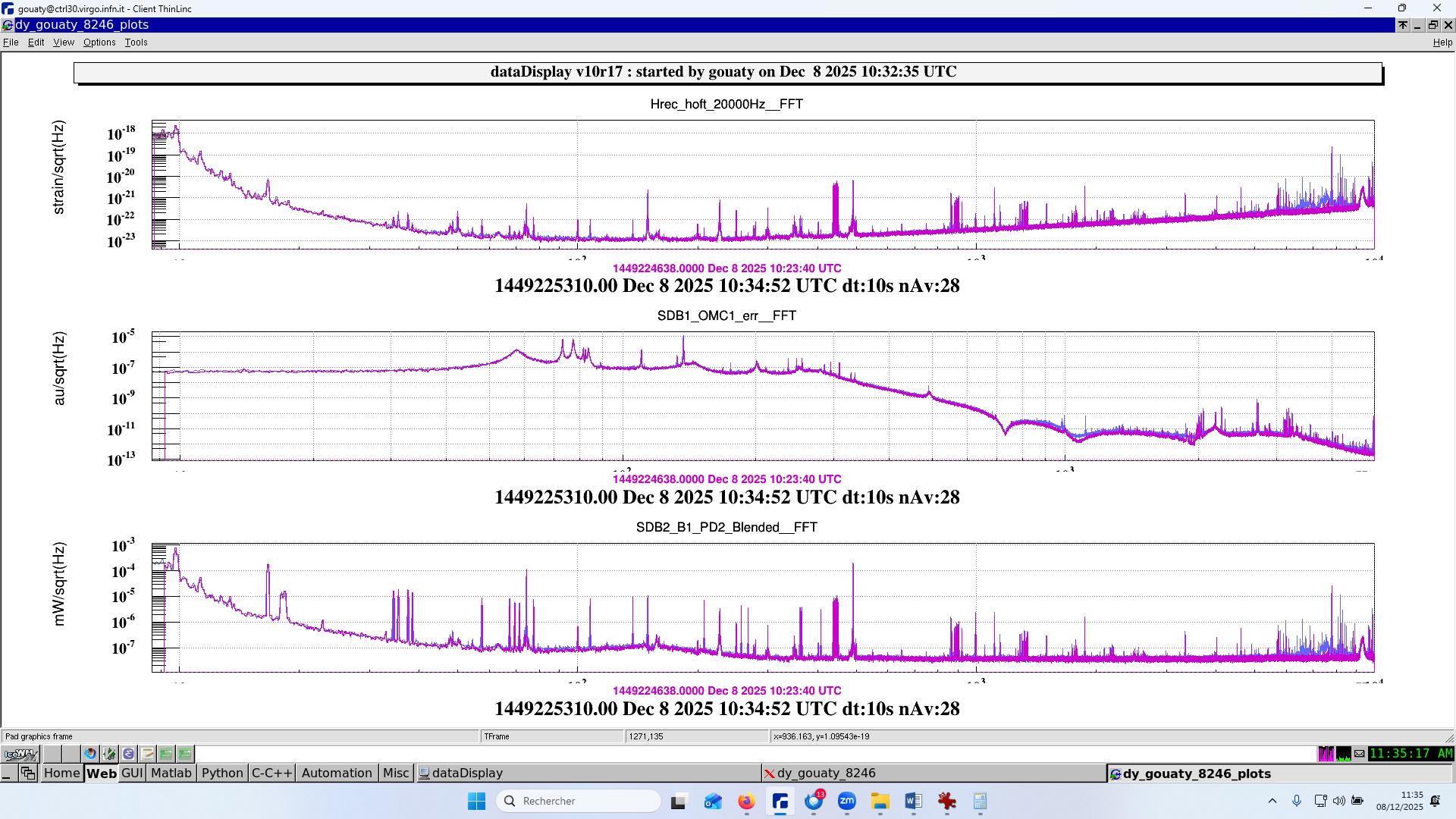Toggle do-not-disturb notification bell icon
Screen dimensions: 1456x819
pos(1435,801)
